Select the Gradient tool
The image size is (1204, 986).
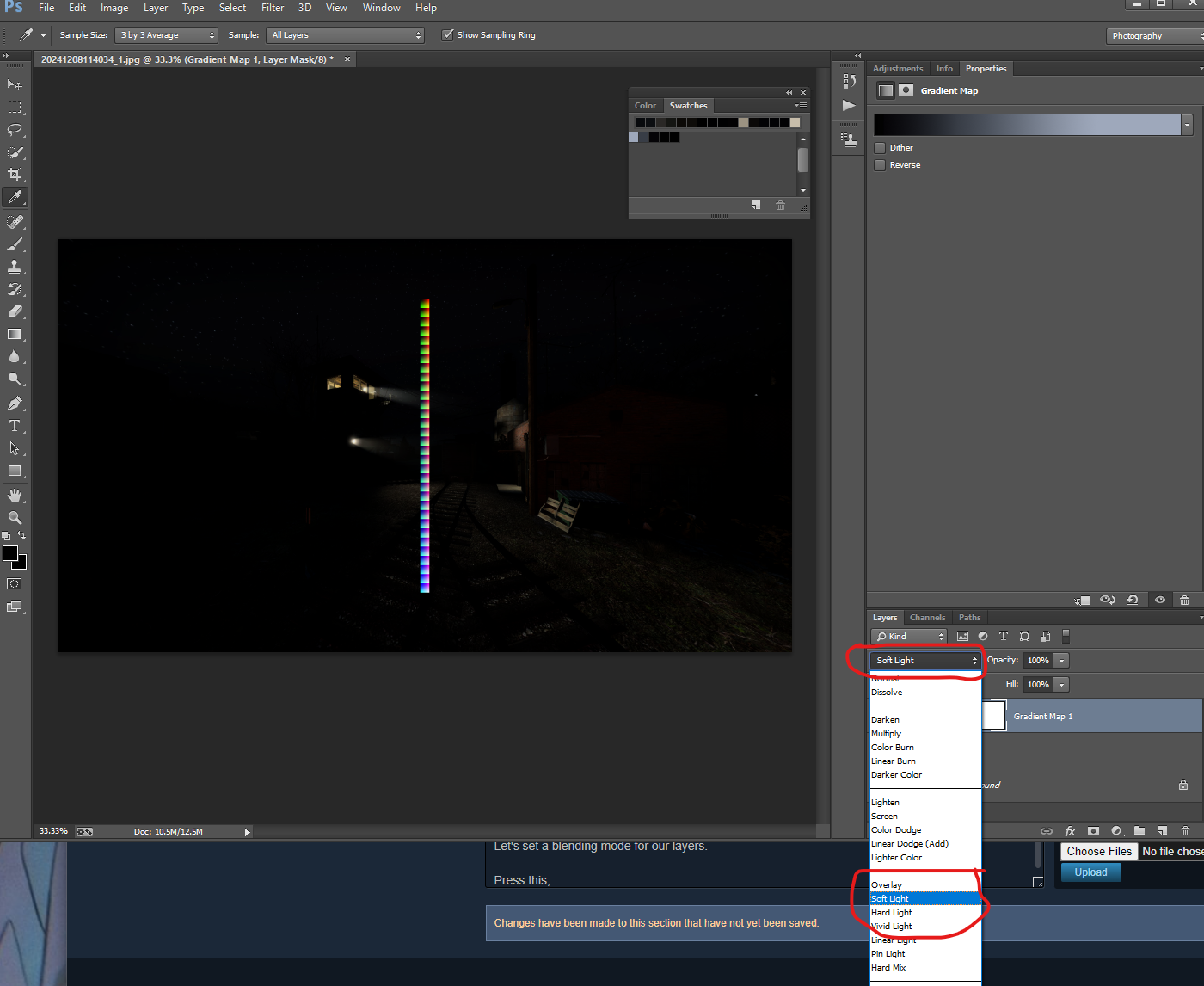(x=15, y=334)
